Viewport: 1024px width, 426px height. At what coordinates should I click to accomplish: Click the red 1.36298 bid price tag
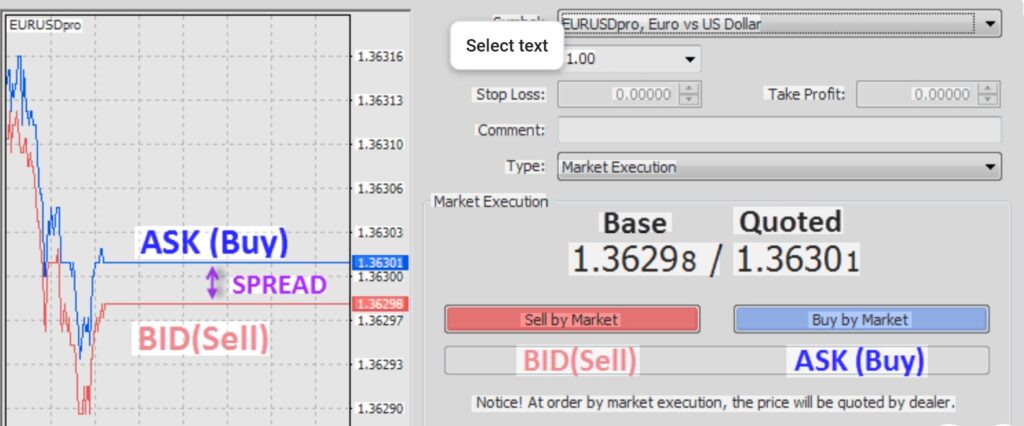pos(380,304)
